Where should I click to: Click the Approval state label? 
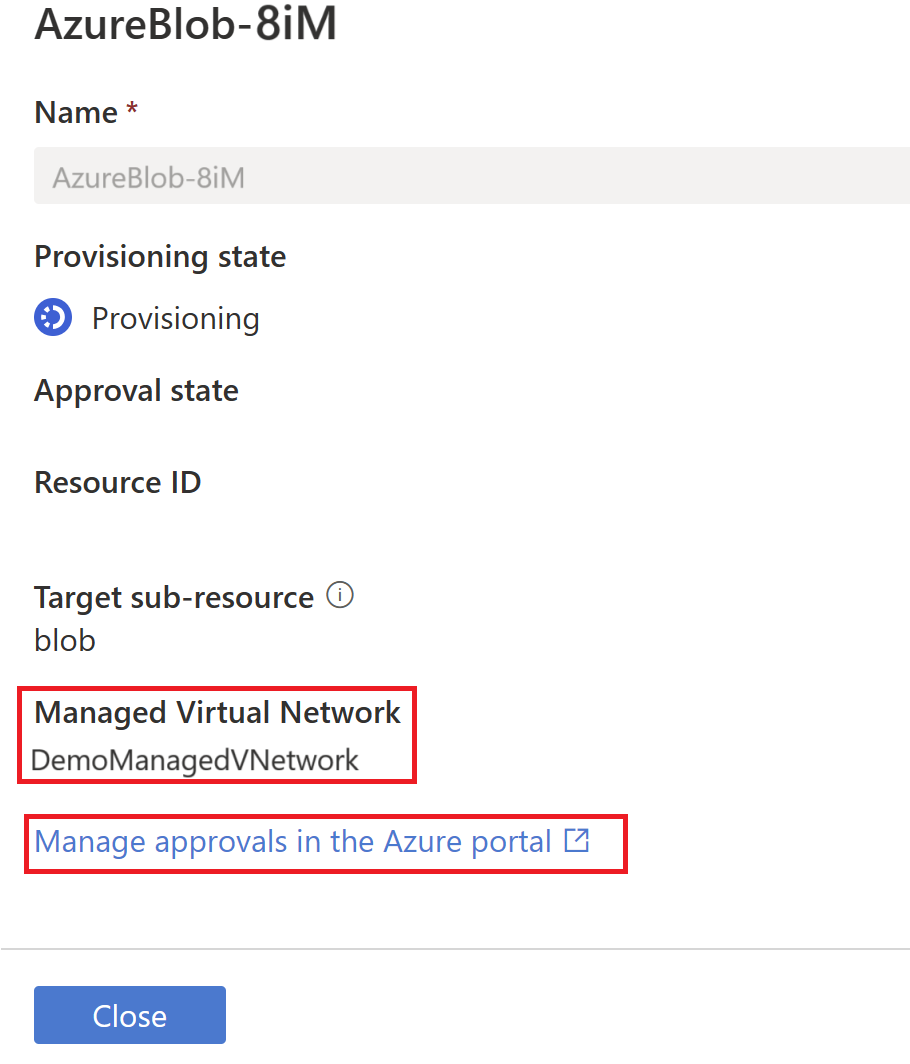[x=136, y=390]
